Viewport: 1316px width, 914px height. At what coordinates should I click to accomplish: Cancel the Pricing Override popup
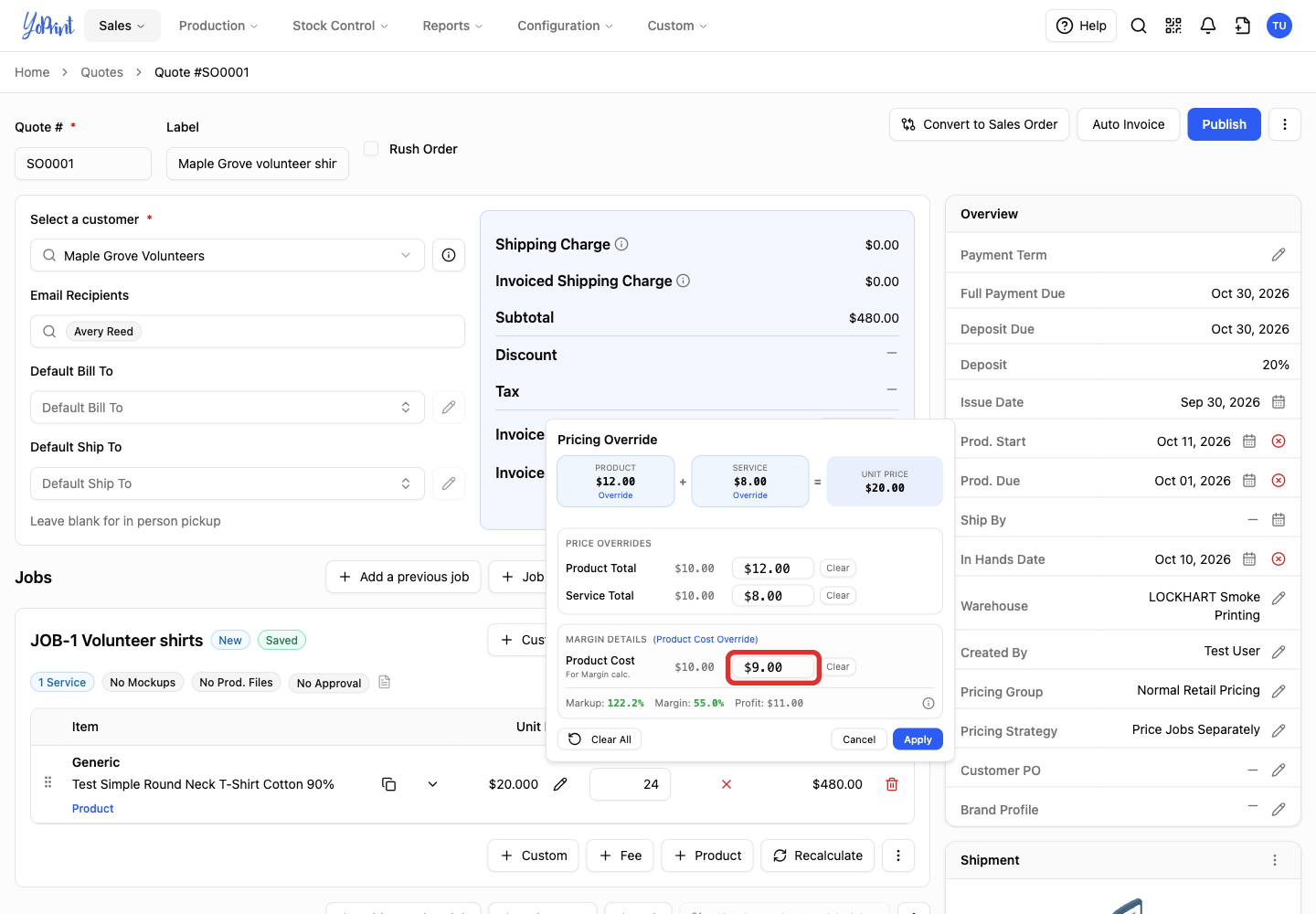pyautogui.click(x=859, y=739)
